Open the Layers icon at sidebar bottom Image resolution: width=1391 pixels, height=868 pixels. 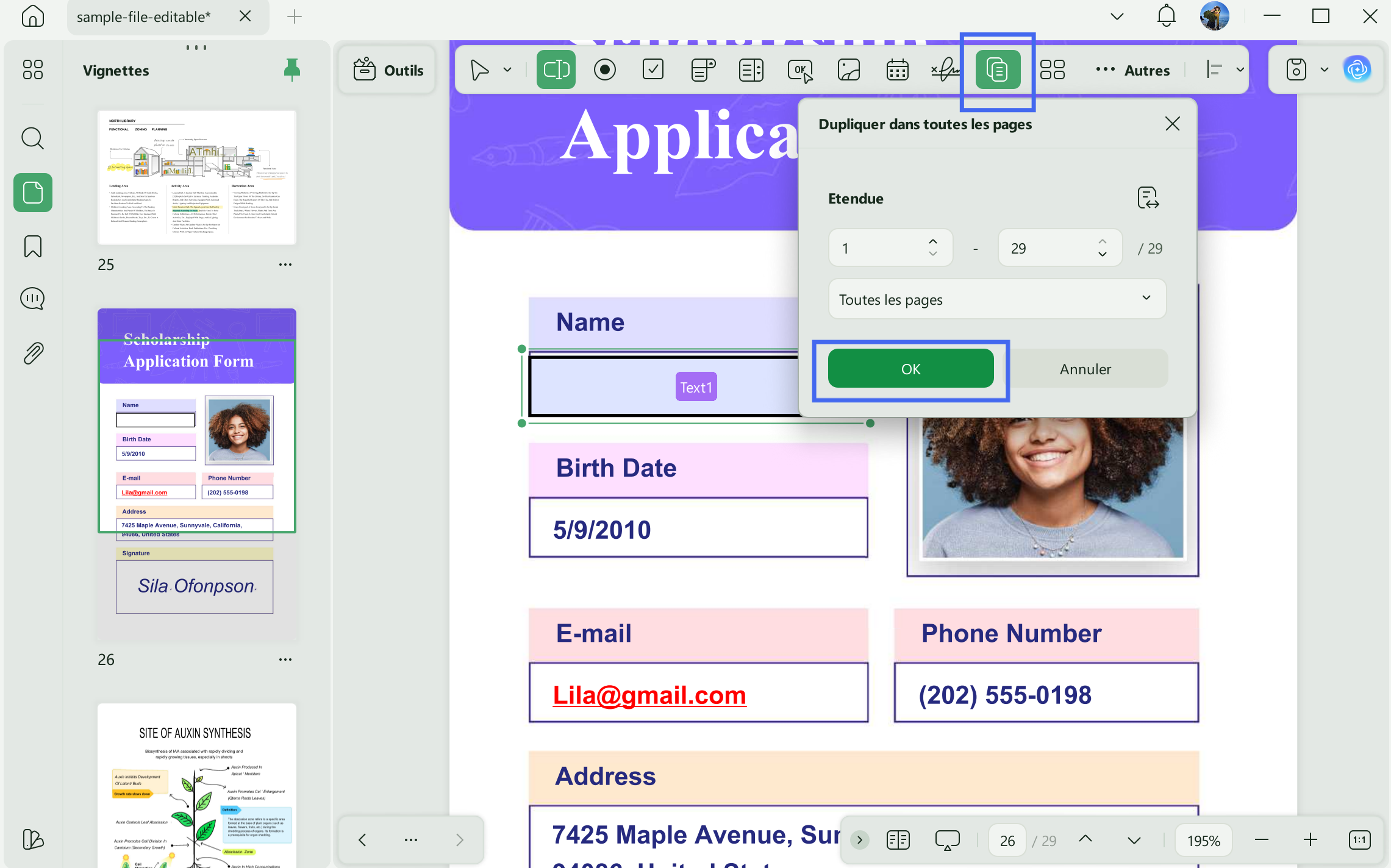[x=33, y=839]
